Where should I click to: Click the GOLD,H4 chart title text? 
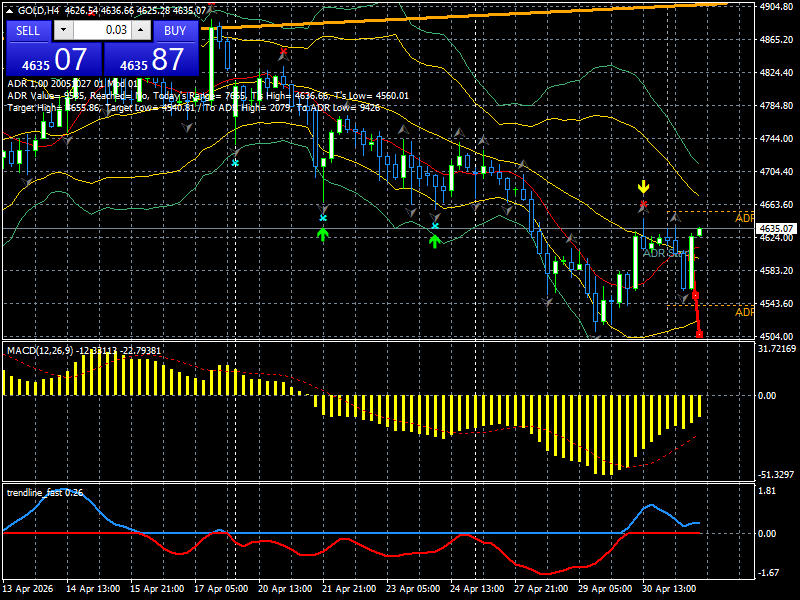pos(38,10)
